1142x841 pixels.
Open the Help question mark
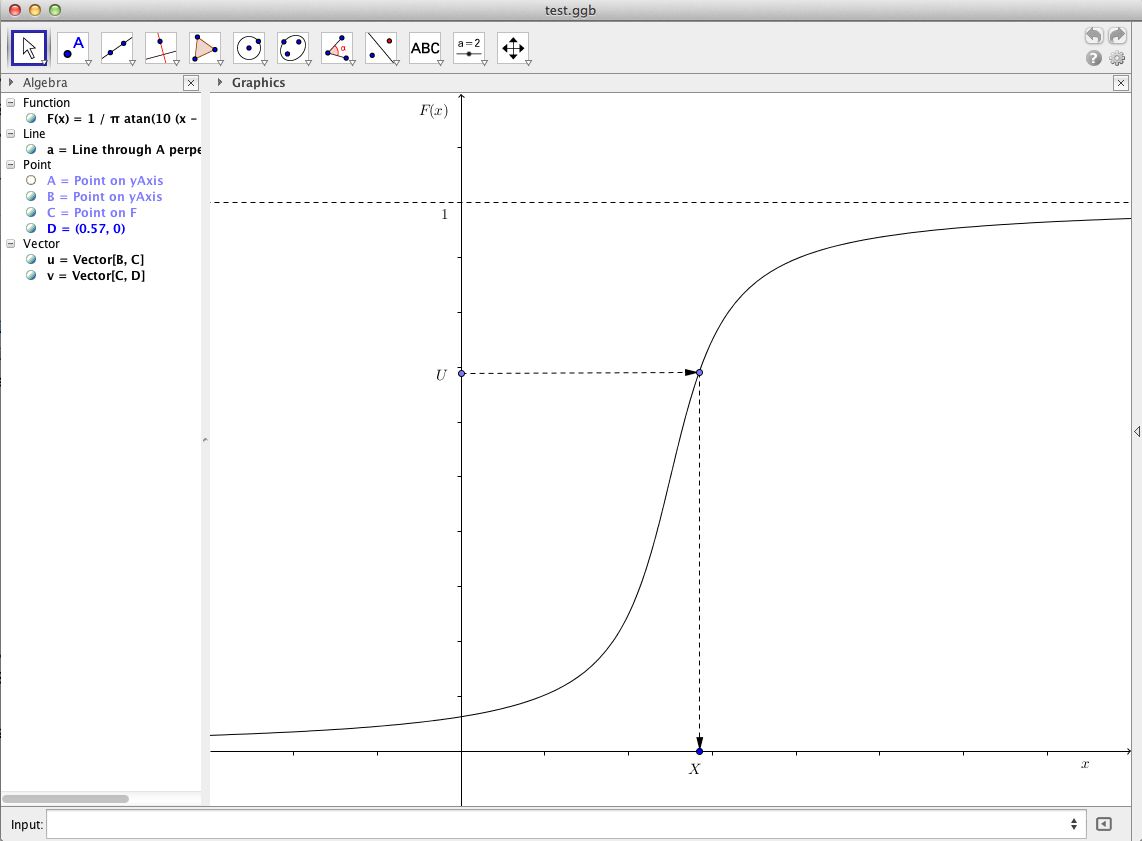coord(1093,58)
